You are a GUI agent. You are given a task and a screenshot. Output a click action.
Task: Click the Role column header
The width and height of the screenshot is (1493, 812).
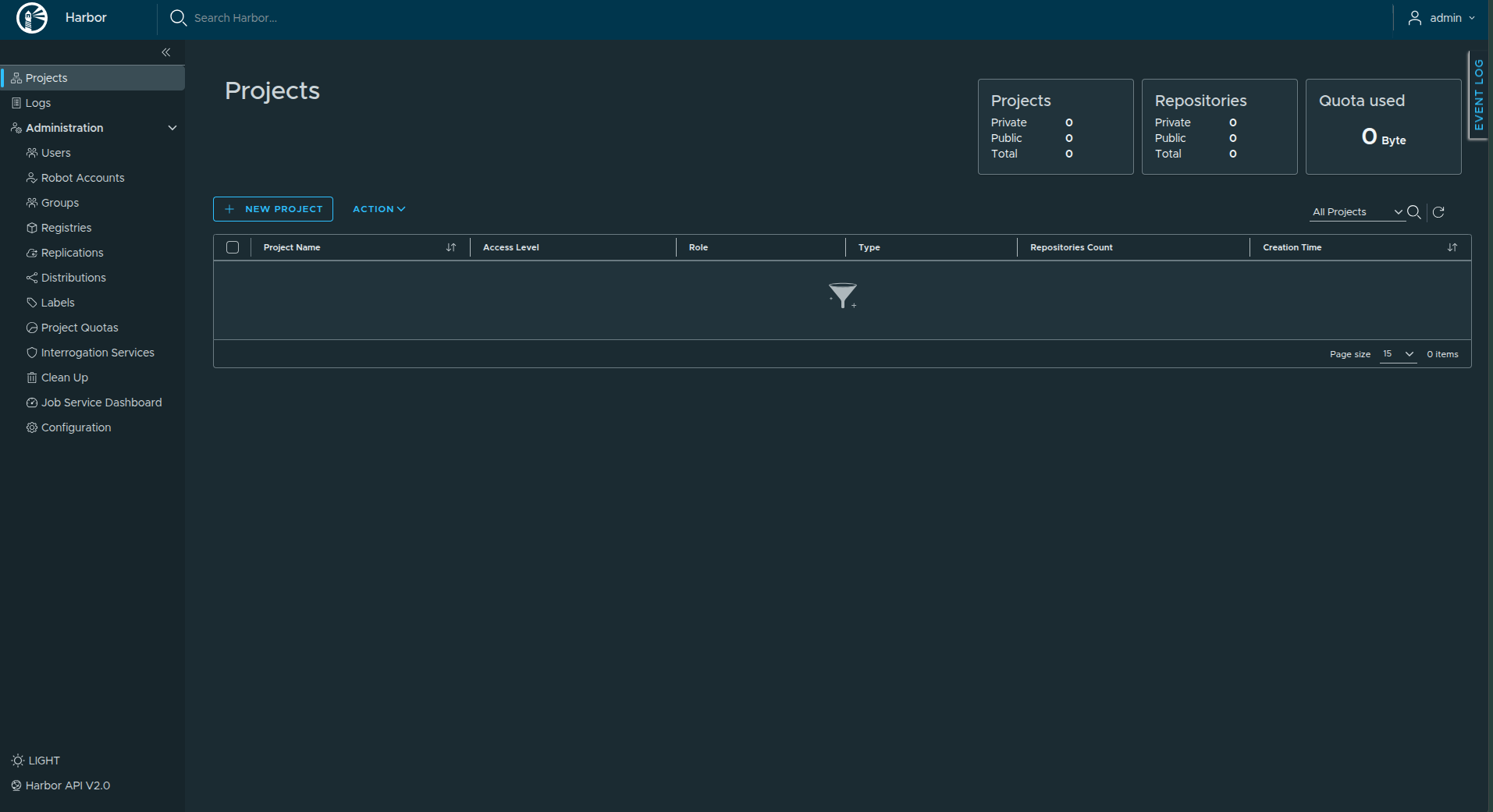click(698, 247)
